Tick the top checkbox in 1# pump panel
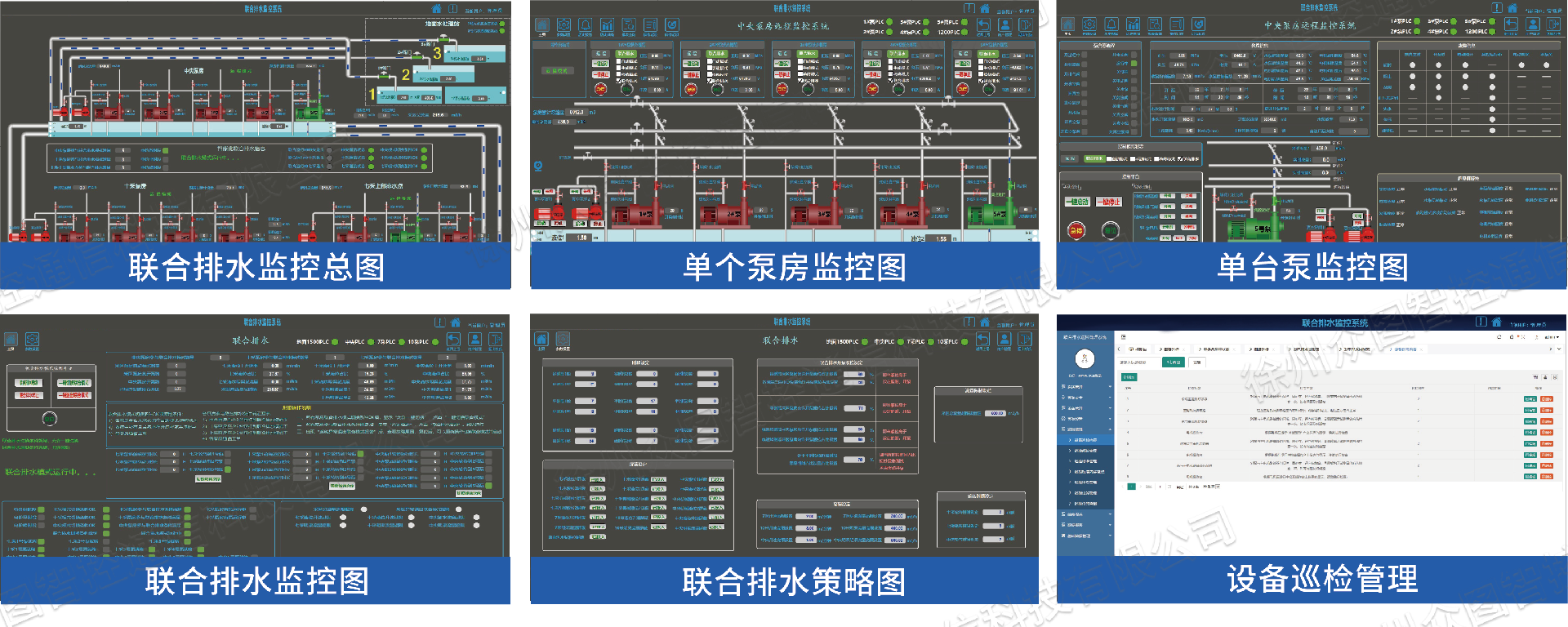This screenshot has height=627, width=1568. [618, 61]
